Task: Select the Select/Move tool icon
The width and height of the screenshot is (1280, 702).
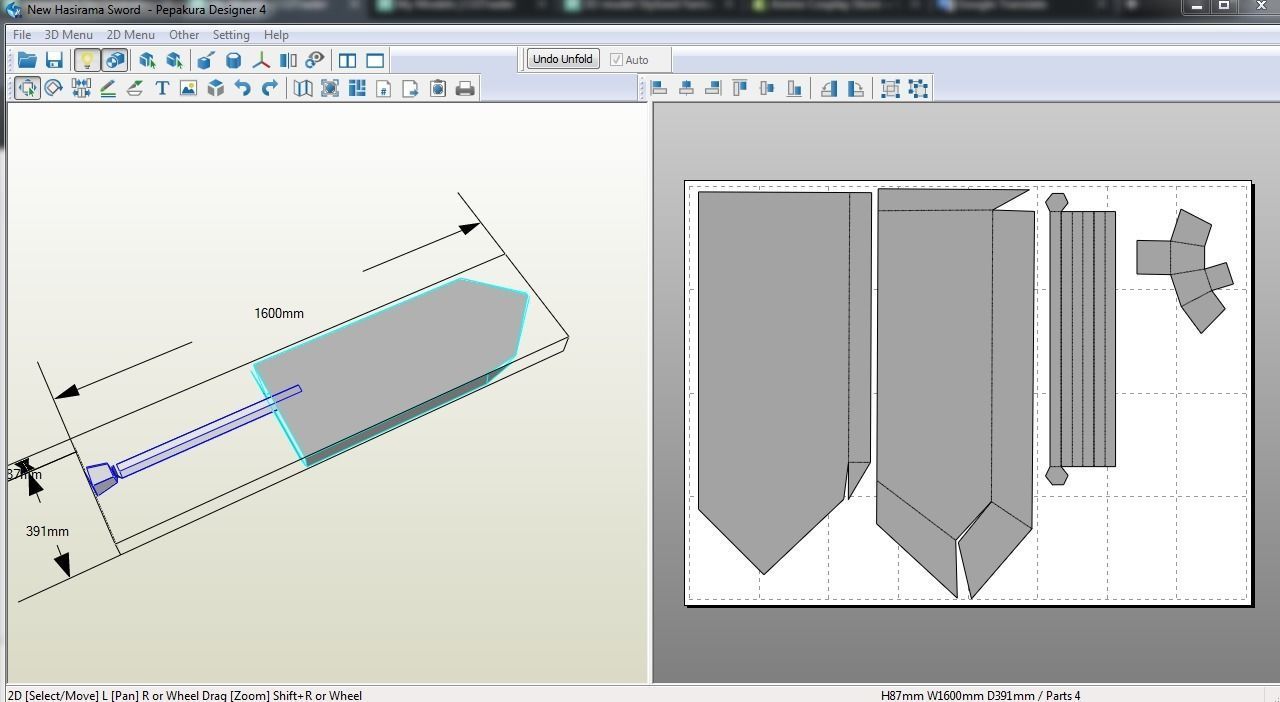Action: click(27, 88)
